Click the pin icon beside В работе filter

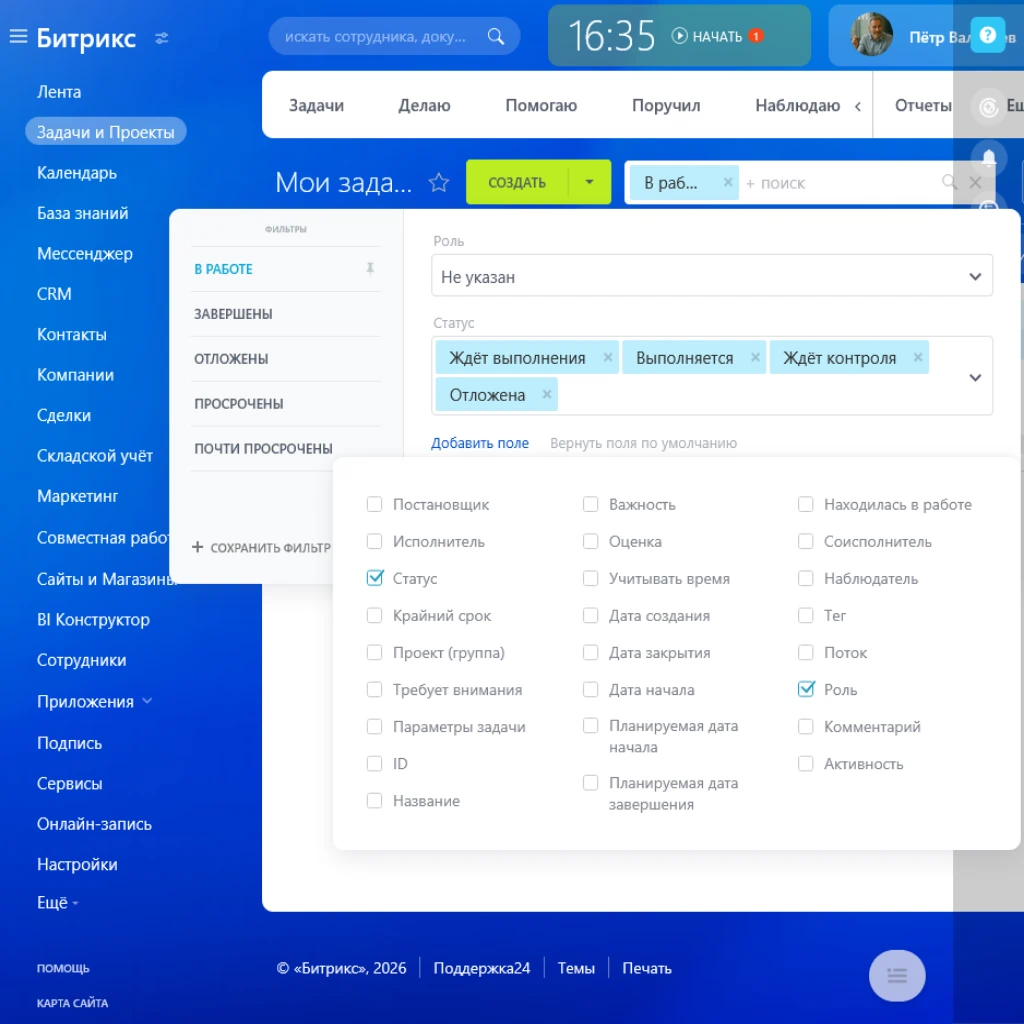[x=370, y=268]
